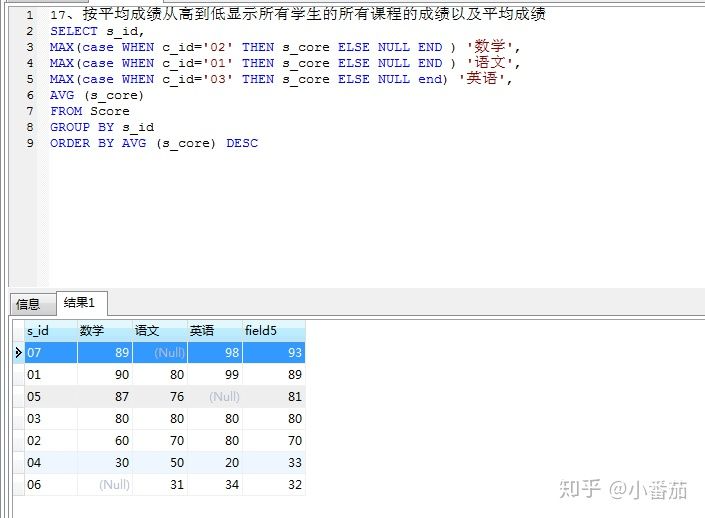Select the s_id cell 04
705x518 pixels.
[x=50, y=463]
